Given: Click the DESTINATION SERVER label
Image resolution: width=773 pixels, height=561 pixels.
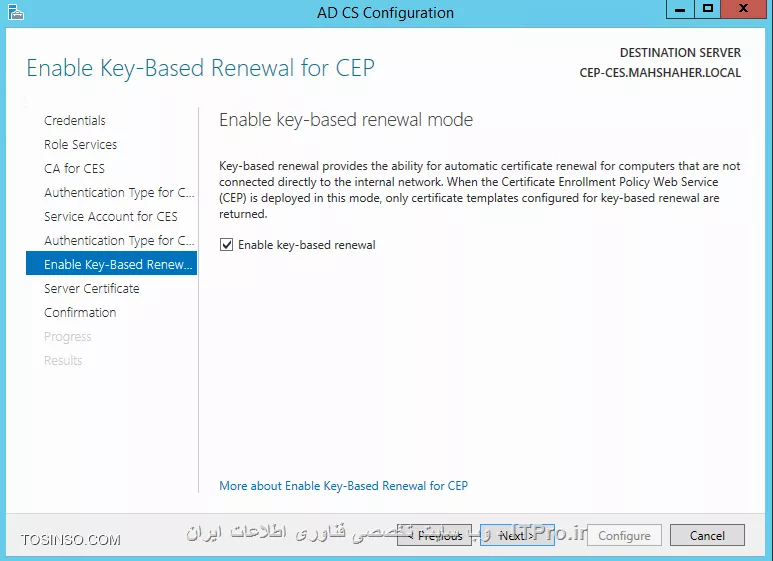Looking at the screenshot, I should [680, 53].
